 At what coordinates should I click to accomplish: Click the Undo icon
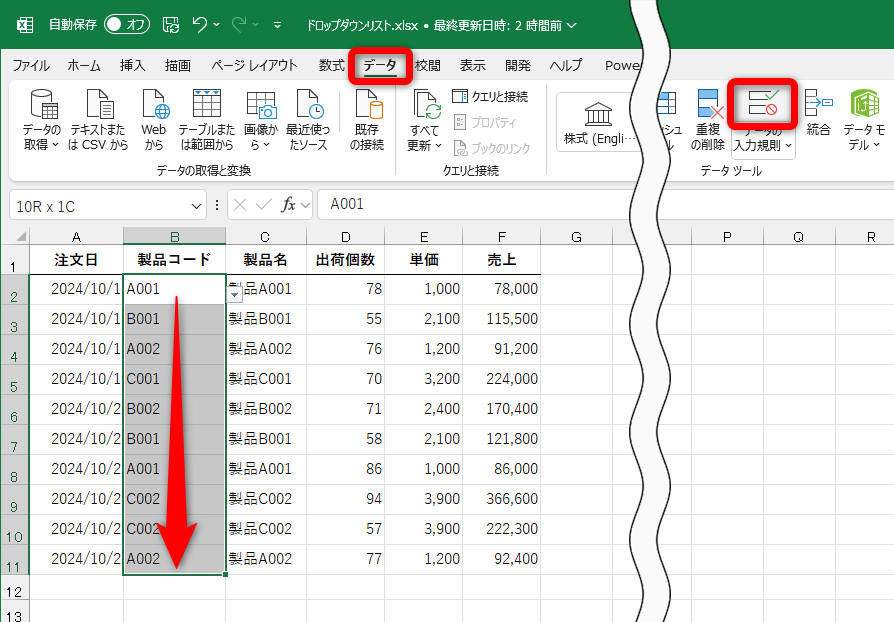(200, 25)
